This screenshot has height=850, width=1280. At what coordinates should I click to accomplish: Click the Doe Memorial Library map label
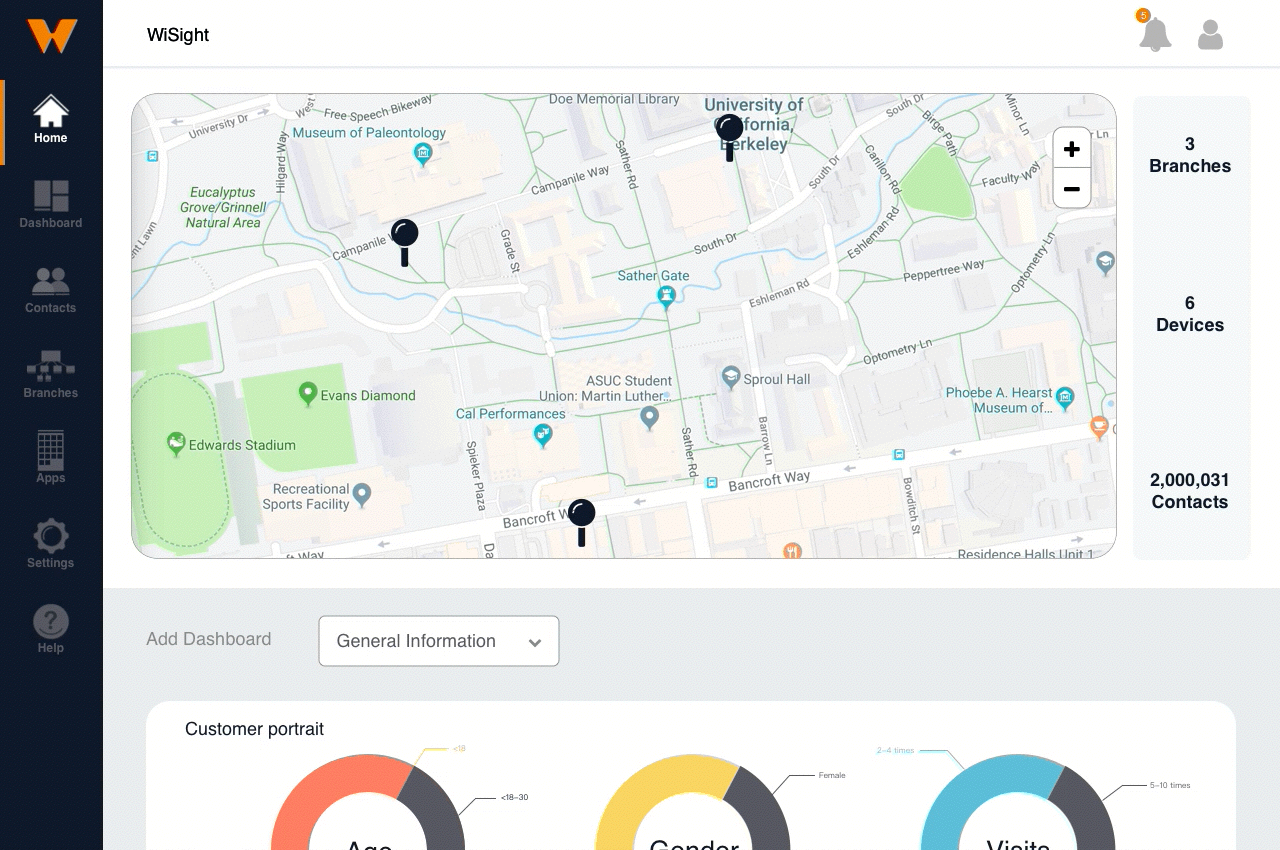614,99
